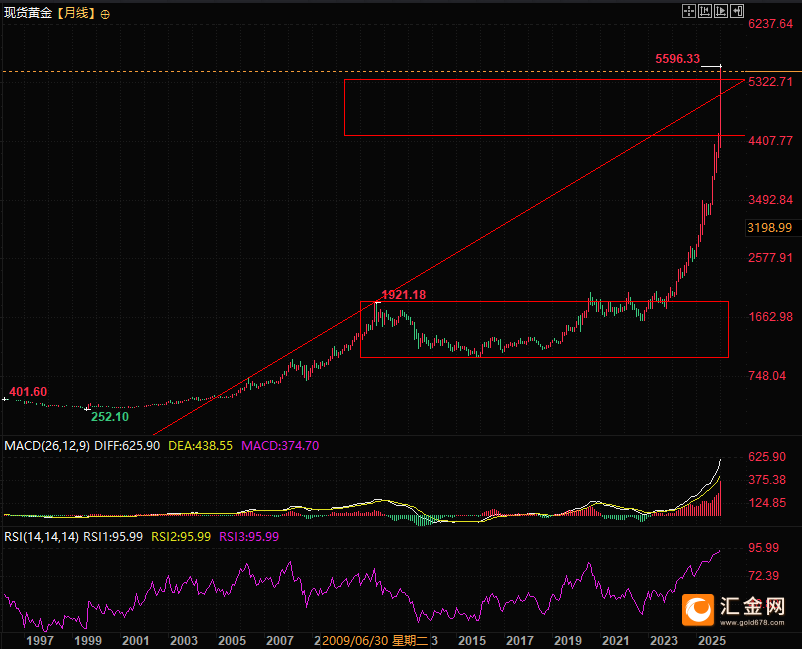Screen dimensions: 802x649
Task: Click the 2003 year on time axis
Action: [184, 641]
